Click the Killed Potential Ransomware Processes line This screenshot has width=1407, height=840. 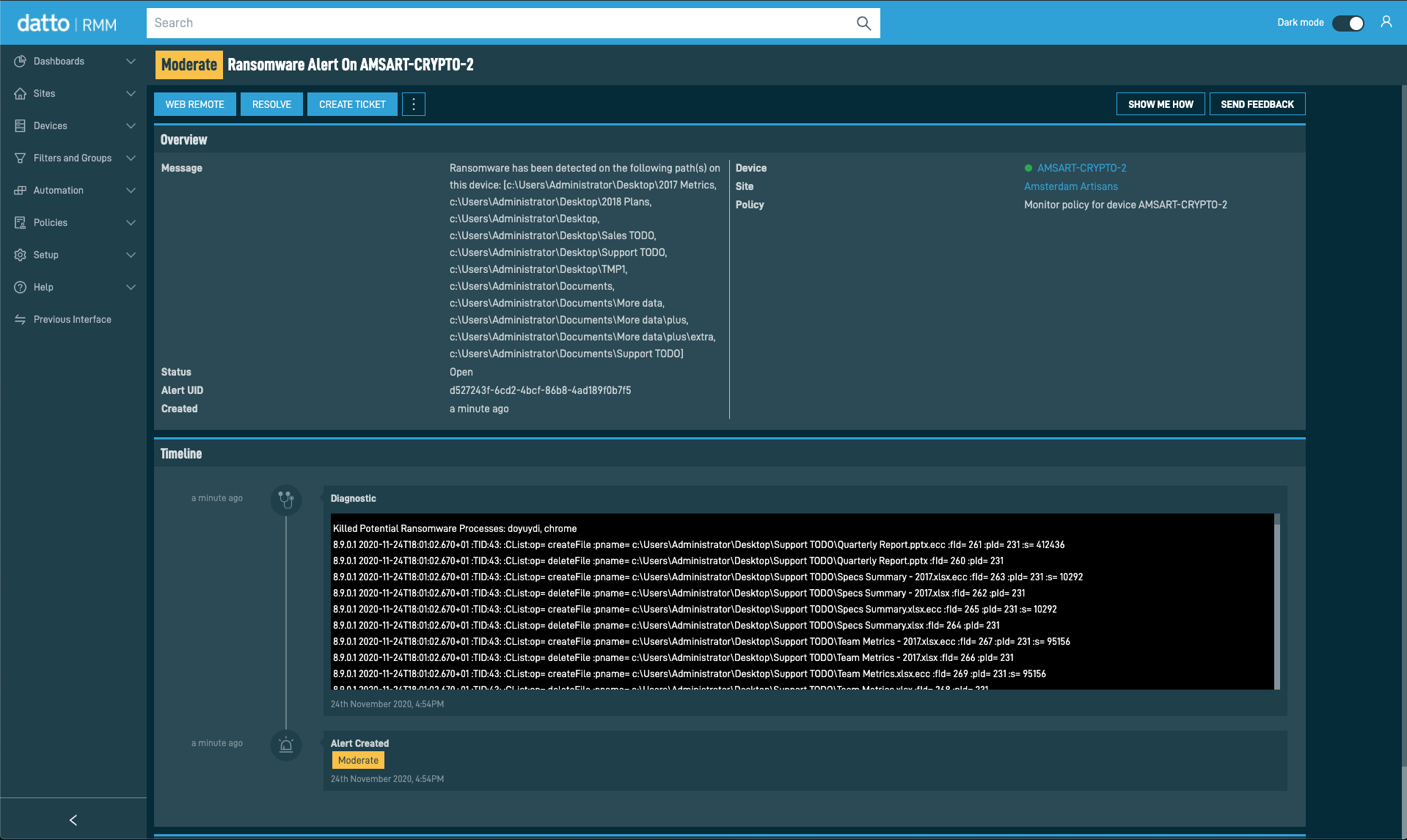pyautogui.click(x=455, y=528)
